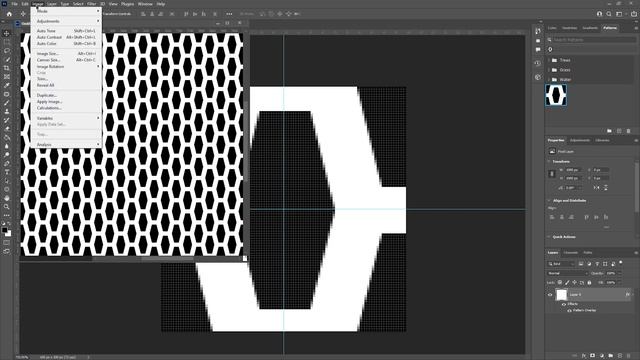This screenshot has height=360, width=640.
Task: Open the workspace switcher icon
Action: [x=620, y=14]
